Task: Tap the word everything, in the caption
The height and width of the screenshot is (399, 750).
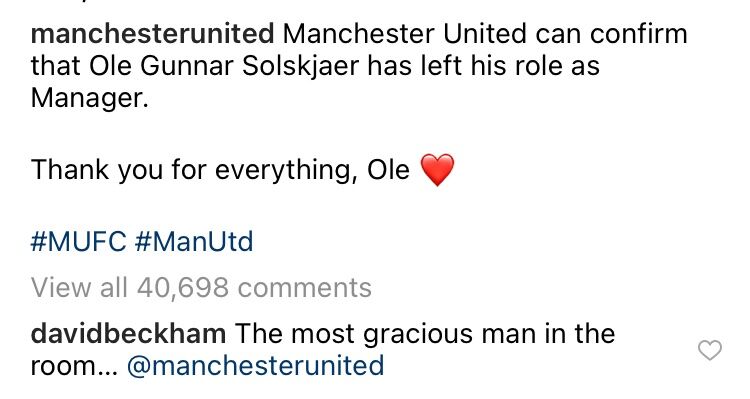Action: click(286, 171)
